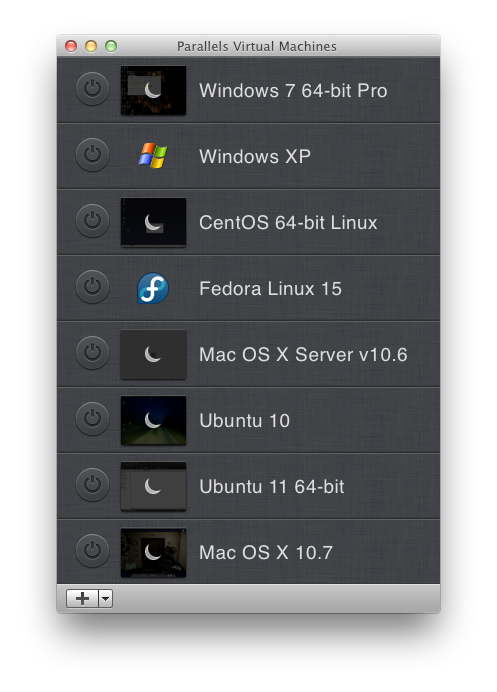Click the Ubuntu 10 power icon
497x692 pixels.
pos(92,419)
